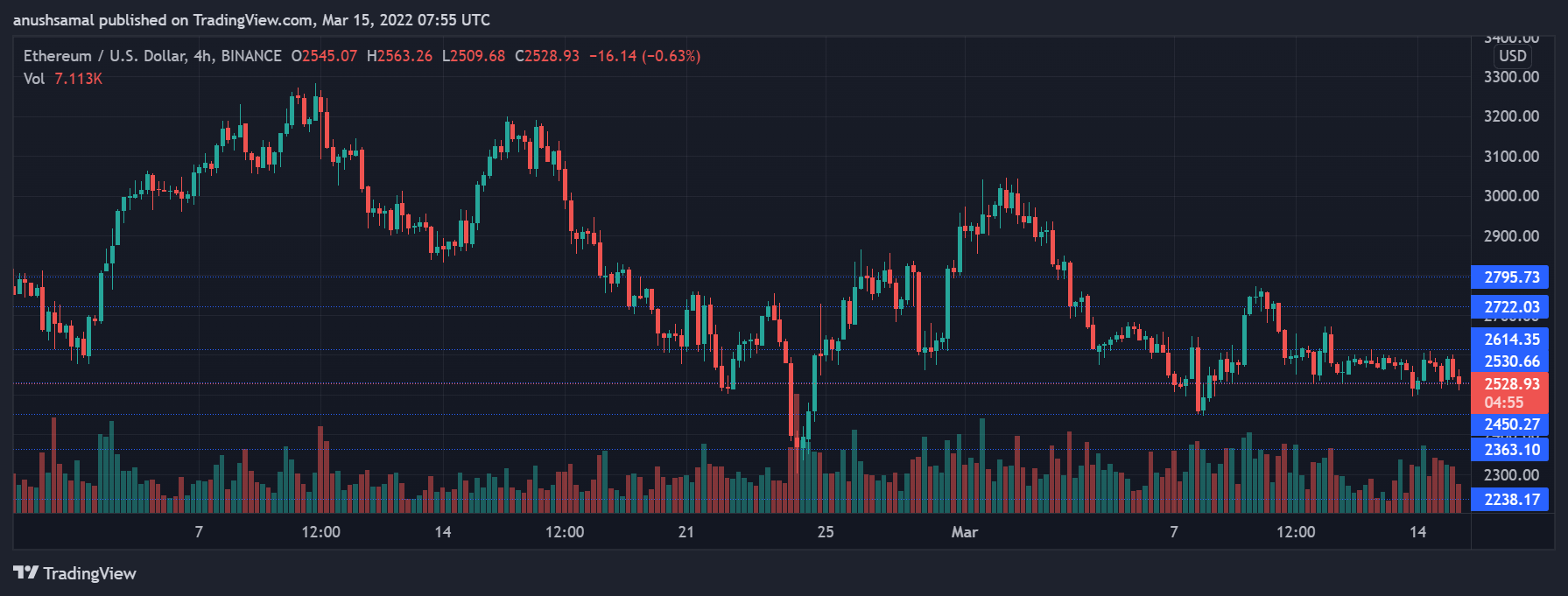Click the 2450.27 price level tag
Image resolution: width=1568 pixels, height=596 pixels.
pos(1511,424)
